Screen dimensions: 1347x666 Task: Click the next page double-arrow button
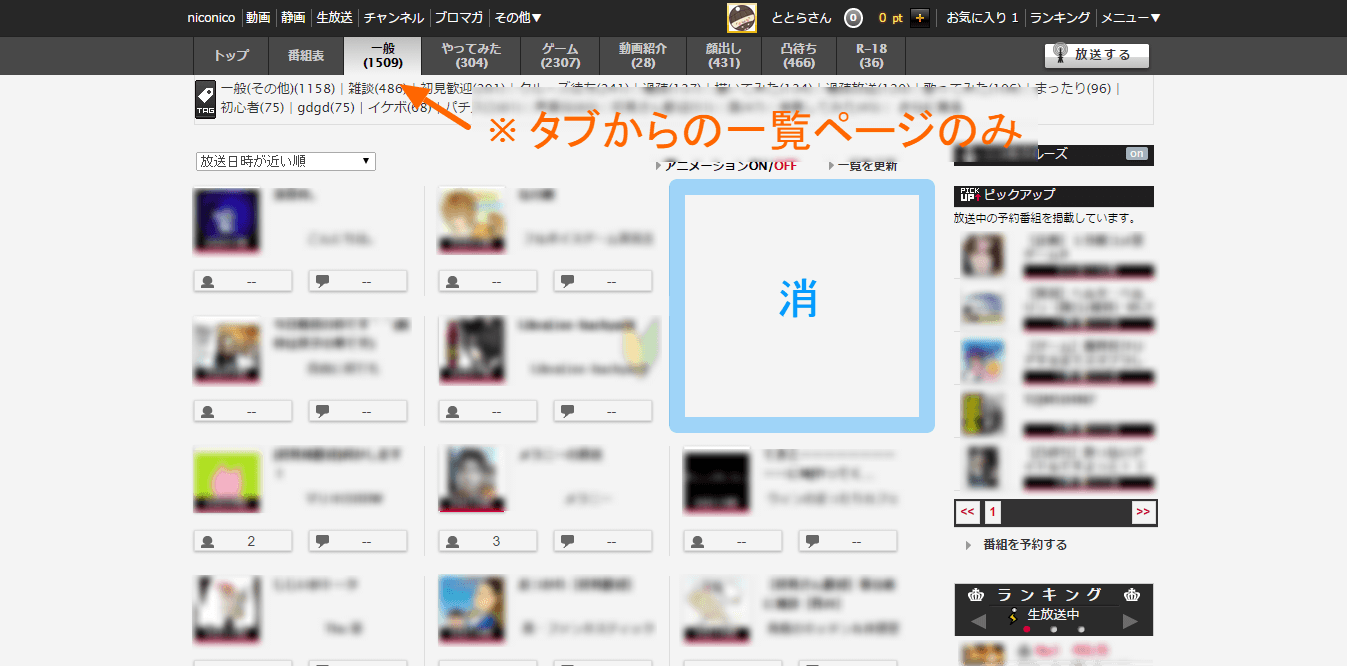coord(1143,512)
